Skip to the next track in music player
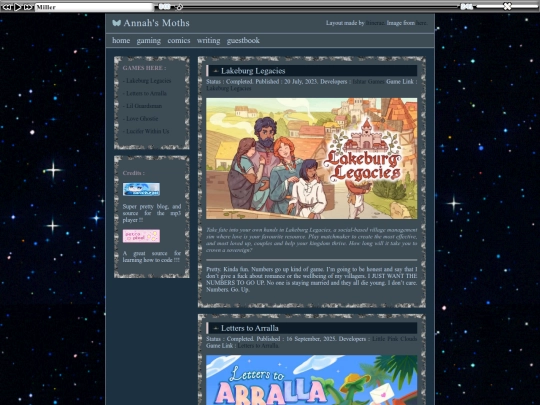This screenshot has width=540, height=405. [x=28, y=7]
